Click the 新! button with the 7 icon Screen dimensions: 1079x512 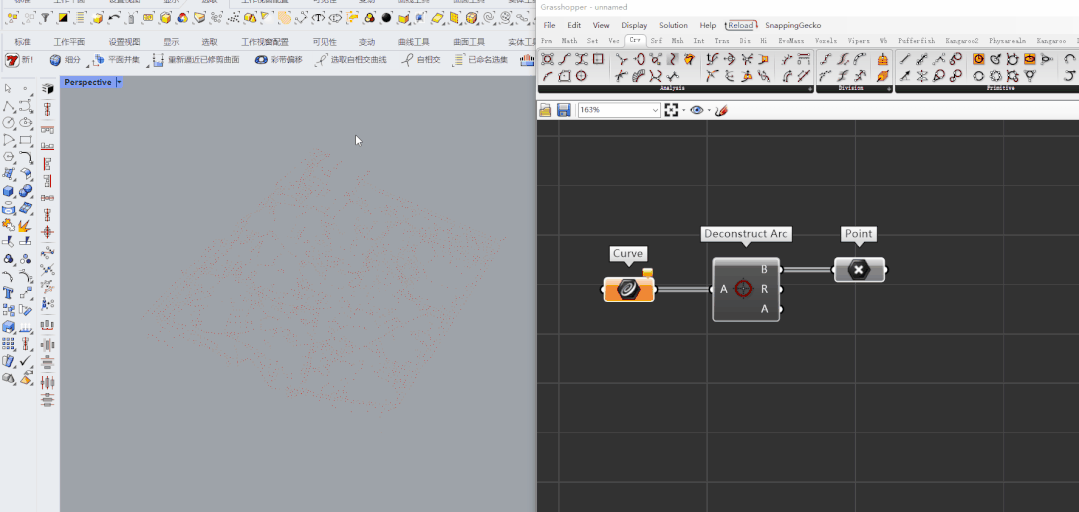click(x=19, y=60)
